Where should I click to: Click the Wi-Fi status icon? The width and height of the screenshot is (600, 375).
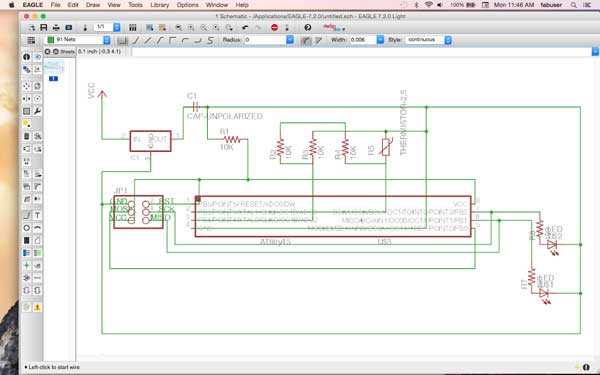[429, 5]
